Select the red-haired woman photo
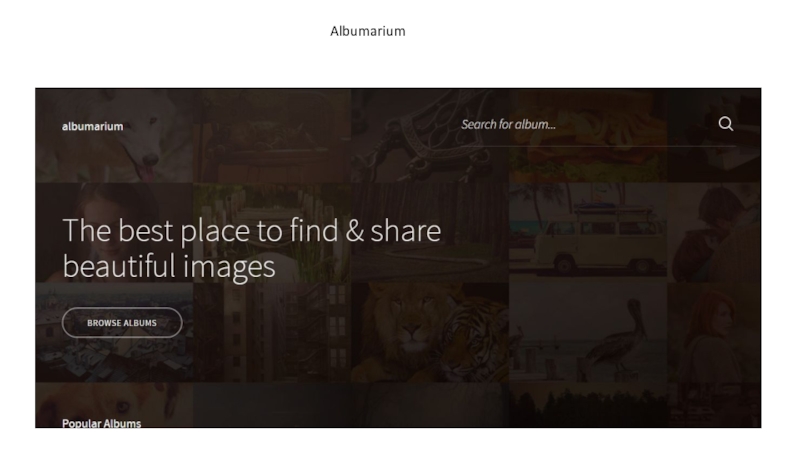This screenshot has width=800, height=450. pyautogui.click(x=714, y=333)
